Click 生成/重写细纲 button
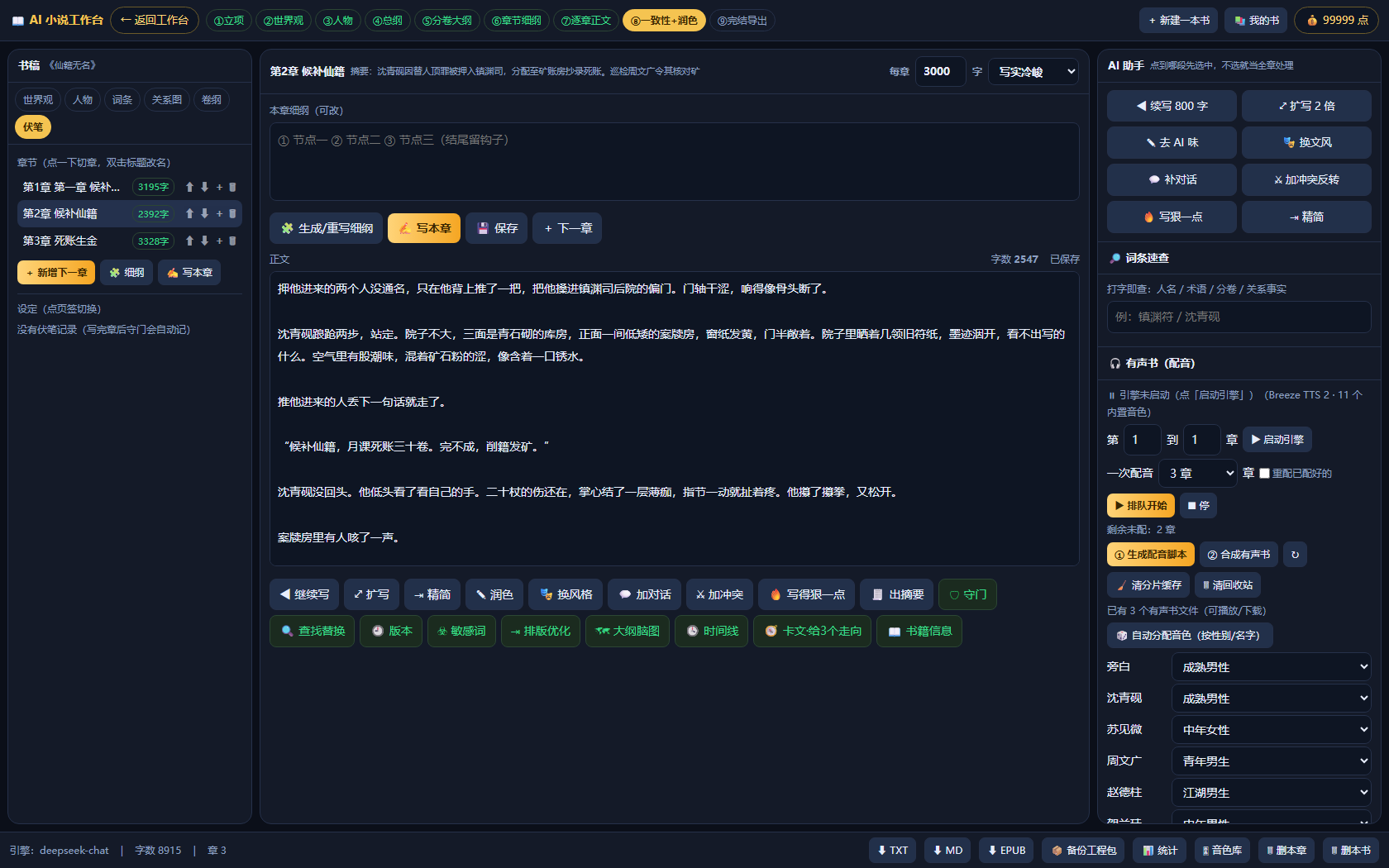Image resolution: width=1389 pixels, height=868 pixels. coord(327,228)
